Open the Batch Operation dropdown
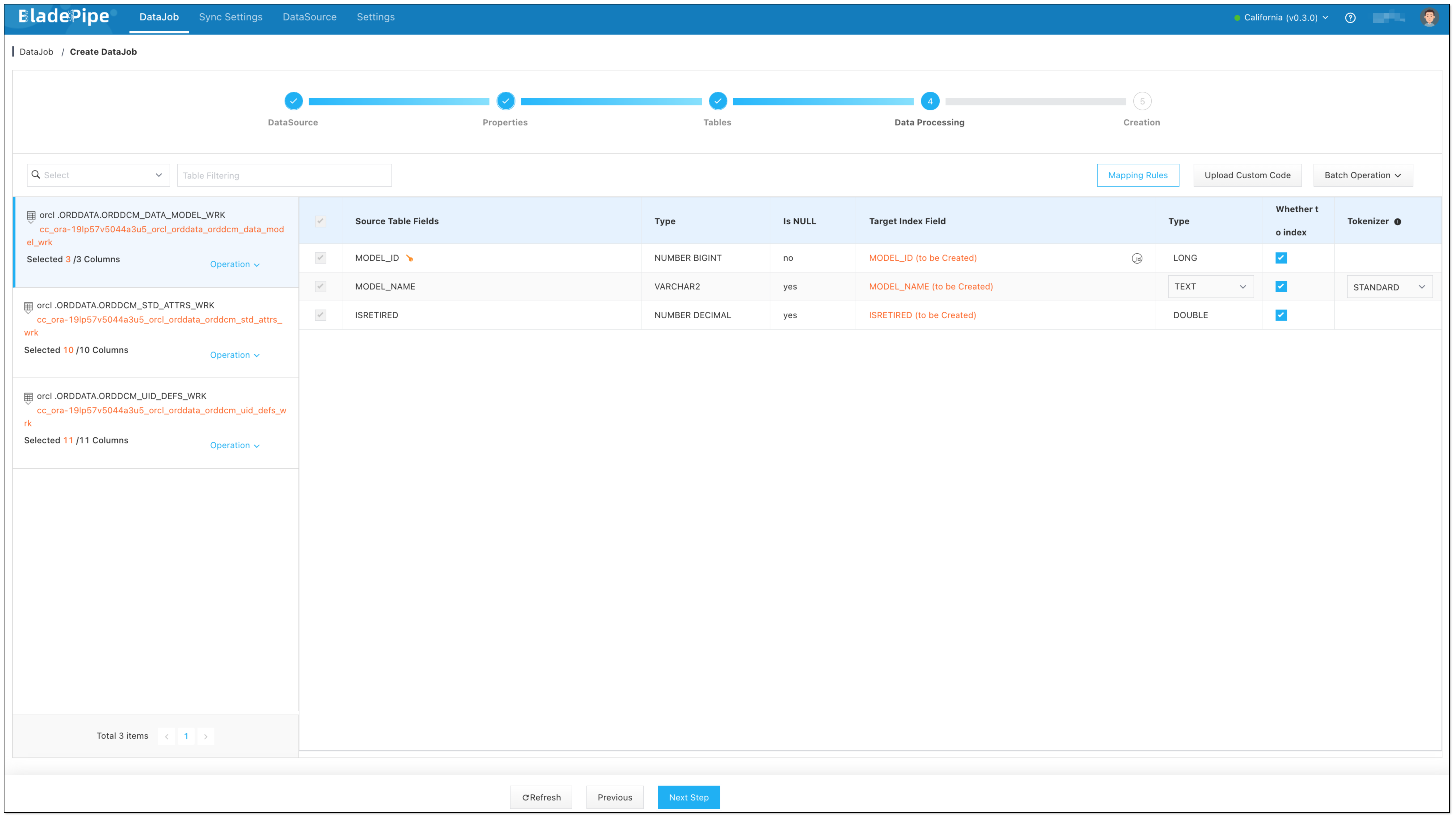Viewport: 1456px width, 819px height. [x=1362, y=175]
